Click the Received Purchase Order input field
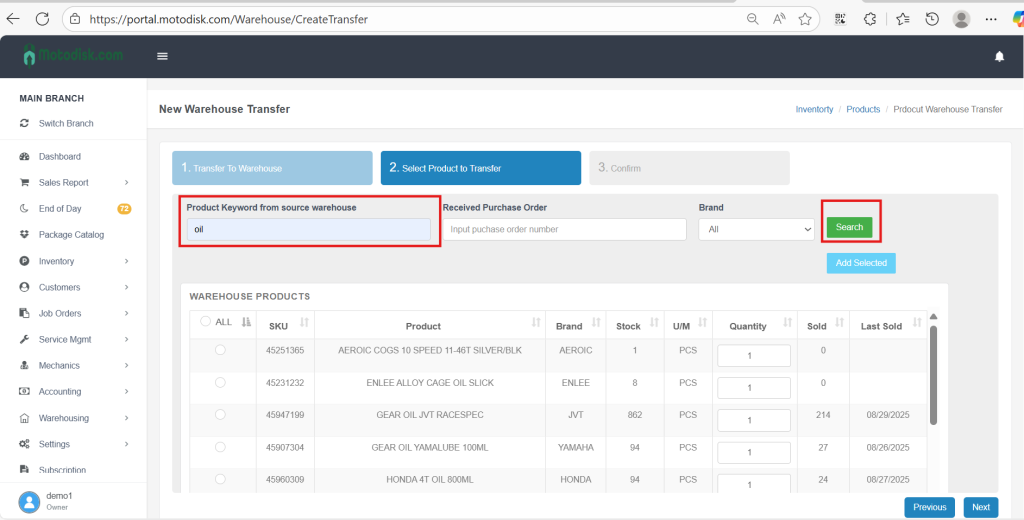1024x520 pixels. click(x=565, y=229)
